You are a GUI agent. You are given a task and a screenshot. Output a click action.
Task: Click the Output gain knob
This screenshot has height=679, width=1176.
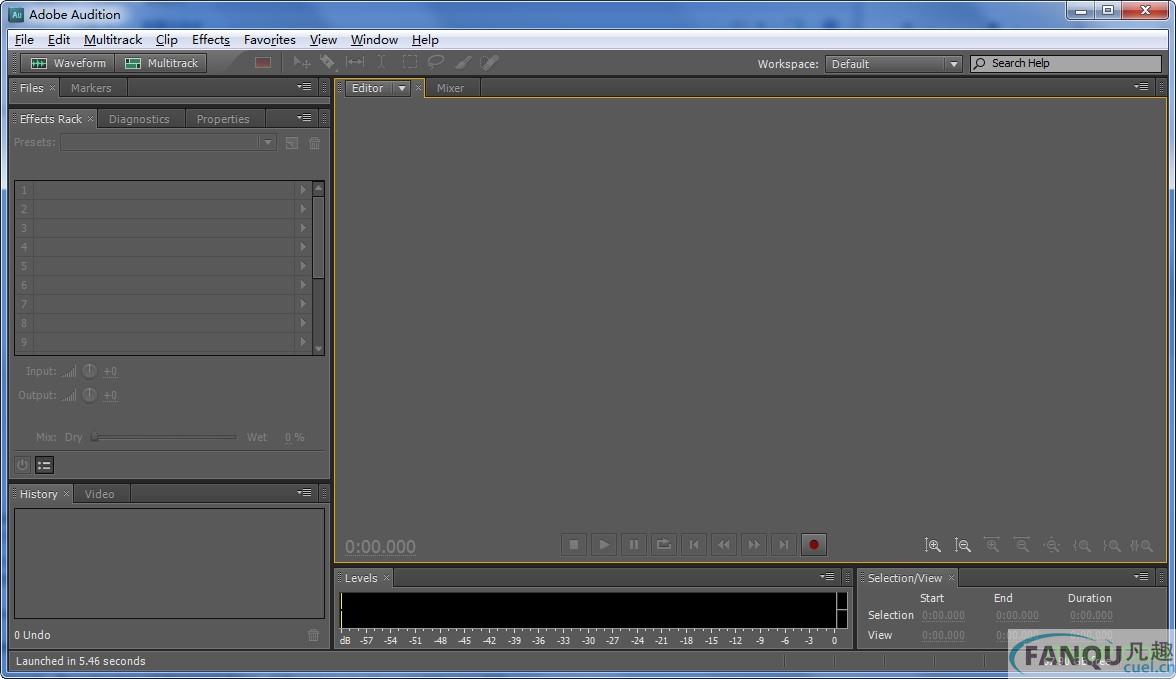89,395
